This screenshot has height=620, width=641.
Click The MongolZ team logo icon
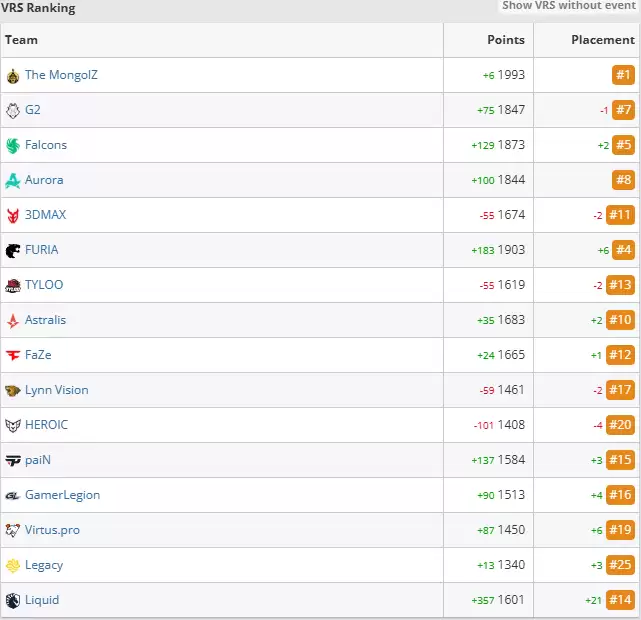pos(12,76)
